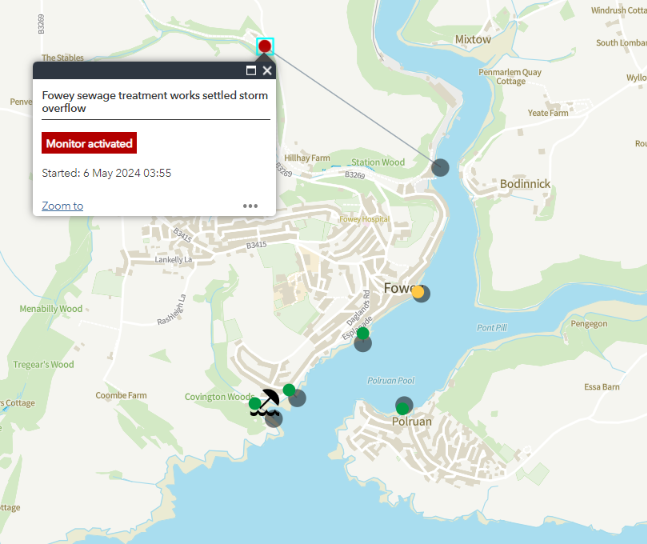Maximize the popup info window
The width and height of the screenshot is (647, 544).
(x=251, y=71)
